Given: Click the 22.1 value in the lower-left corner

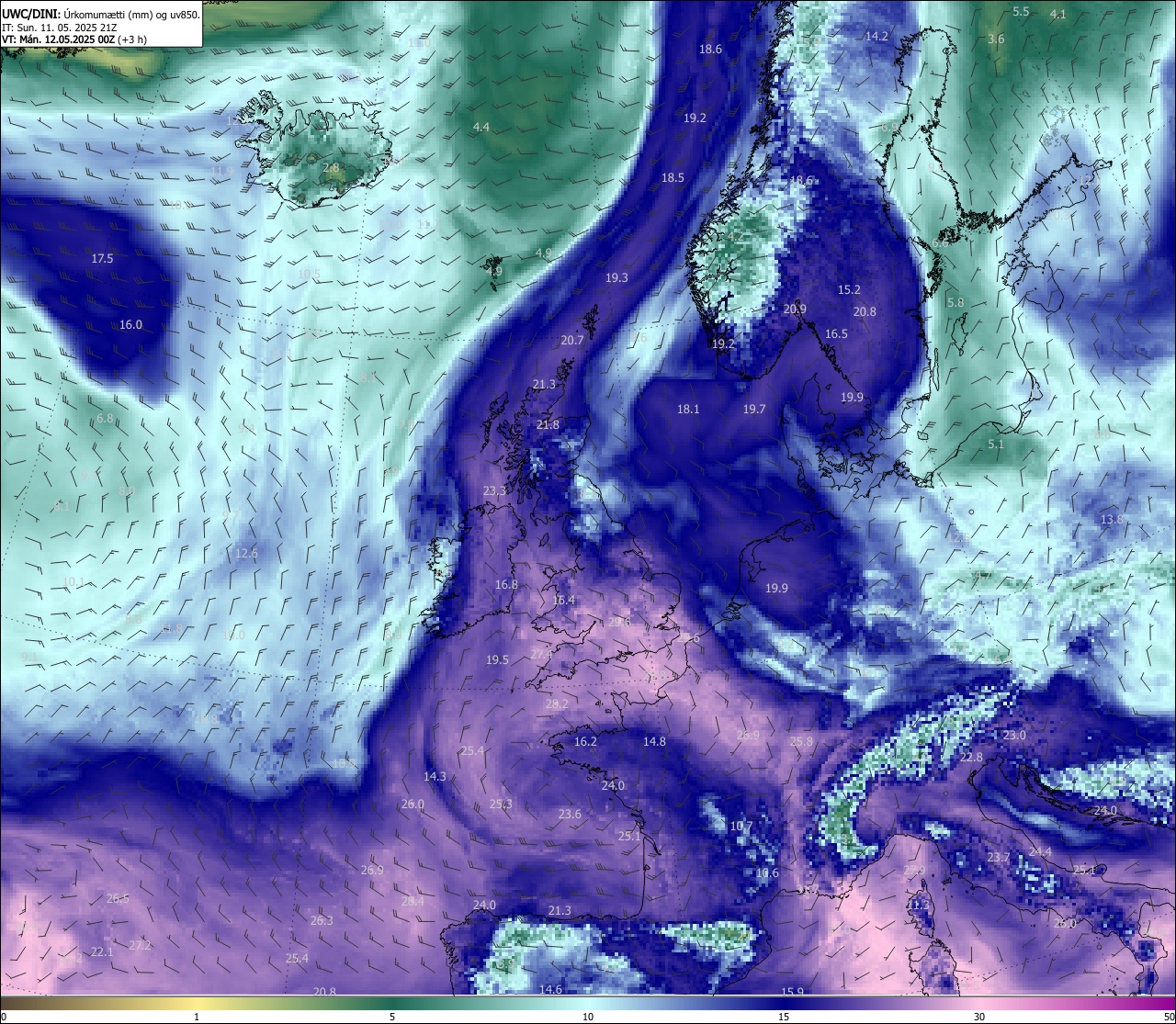Looking at the screenshot, I should (x=102, y=952).
